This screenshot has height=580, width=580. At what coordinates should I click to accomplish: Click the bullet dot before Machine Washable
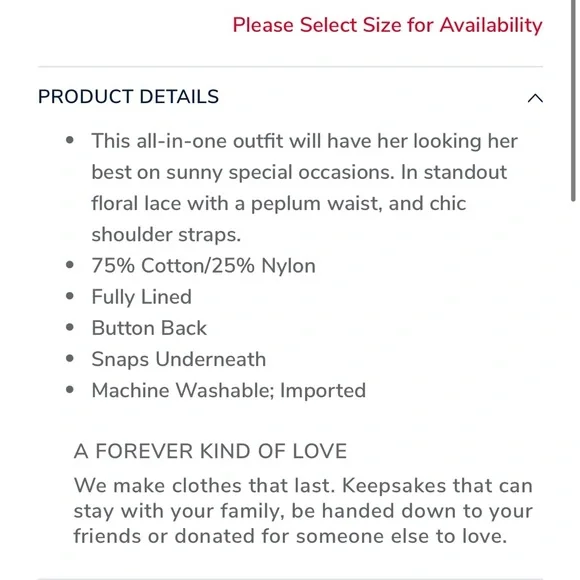(70, 389)
